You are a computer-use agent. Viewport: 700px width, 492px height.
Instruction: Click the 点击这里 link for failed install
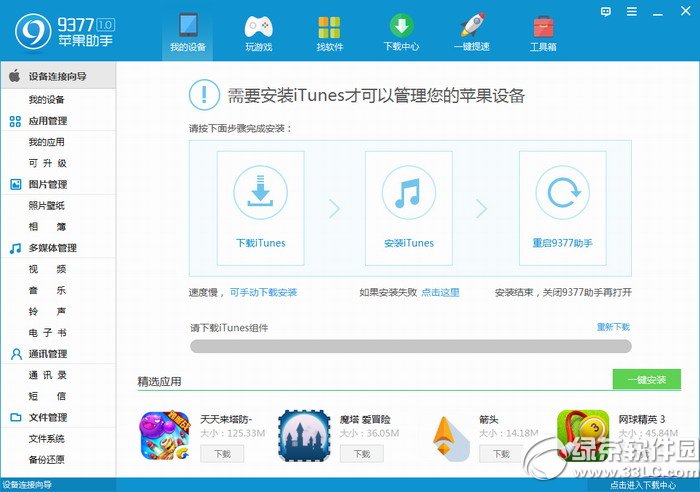[440, 292]
